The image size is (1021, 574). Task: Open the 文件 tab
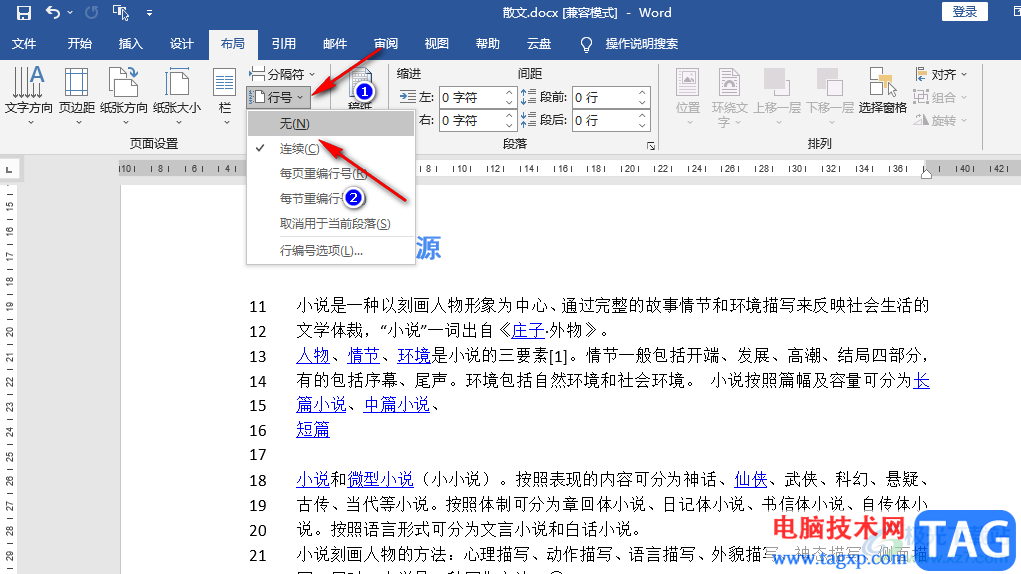coord(24,44)
